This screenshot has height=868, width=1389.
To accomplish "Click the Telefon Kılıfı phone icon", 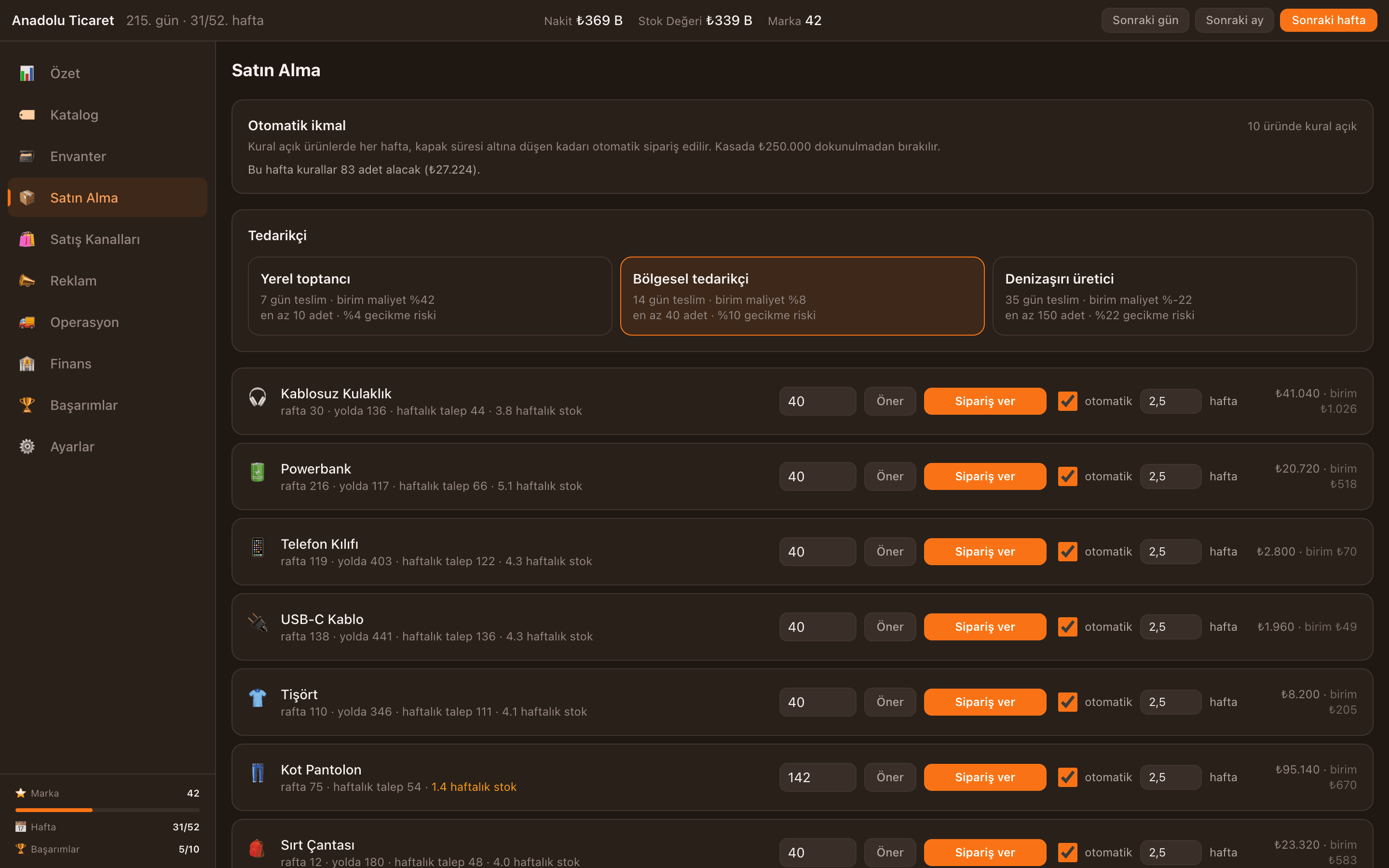I will (x=258, y=547).
